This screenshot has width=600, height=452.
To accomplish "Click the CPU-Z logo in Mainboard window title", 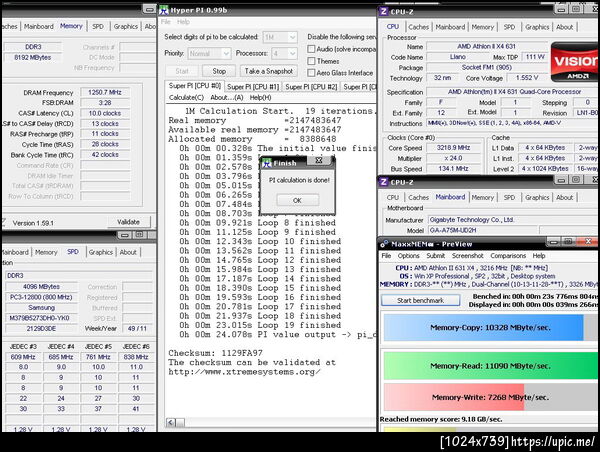I will click(383, 182).
